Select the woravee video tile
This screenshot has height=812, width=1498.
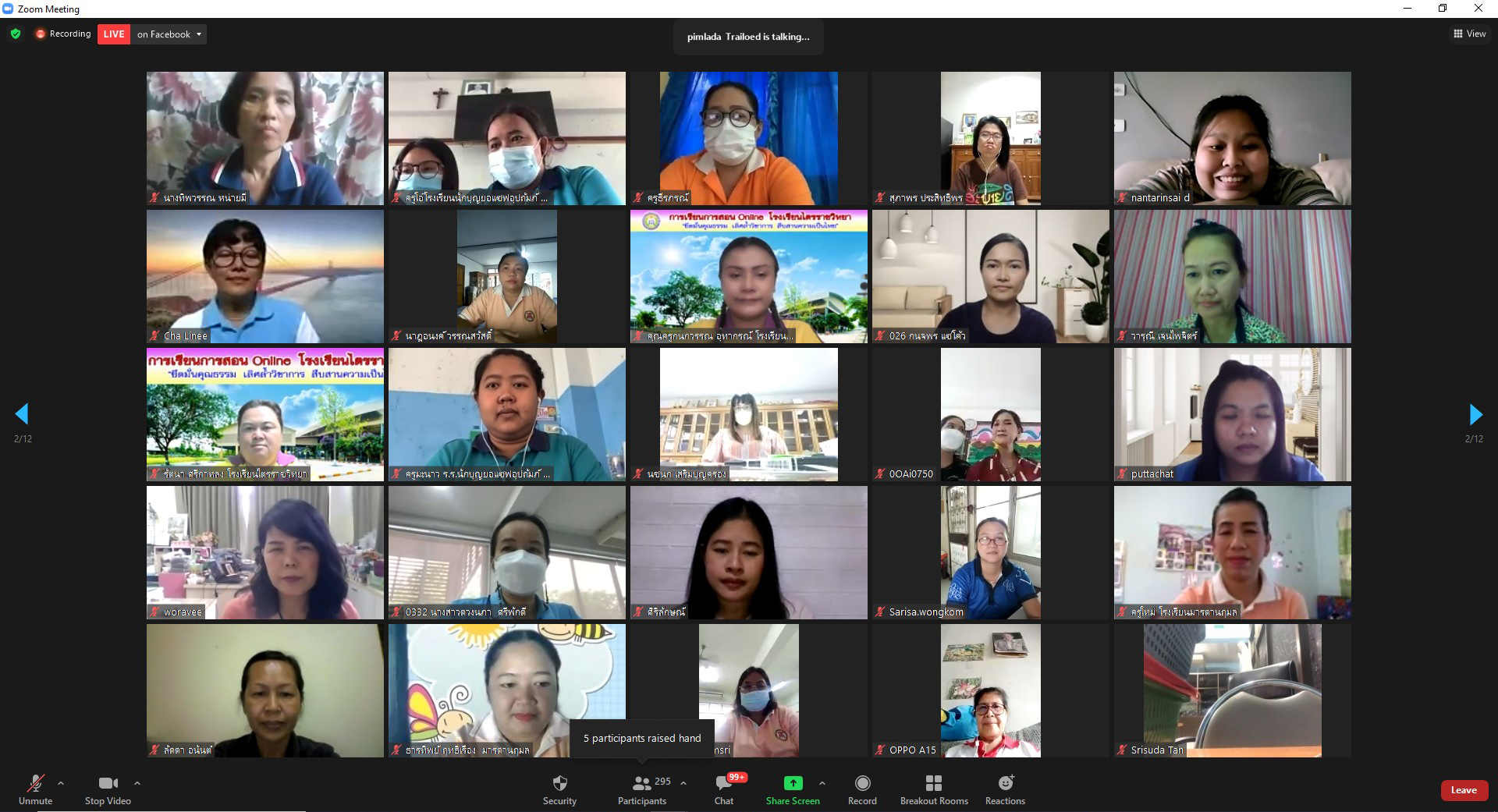pos(265,552)
